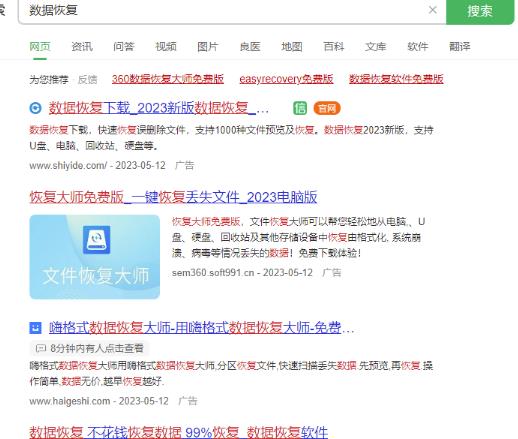Open the 翻译 tab
The height and width of the screenshot is (439, 518).
pyautogui.click(x=460, y=46)
